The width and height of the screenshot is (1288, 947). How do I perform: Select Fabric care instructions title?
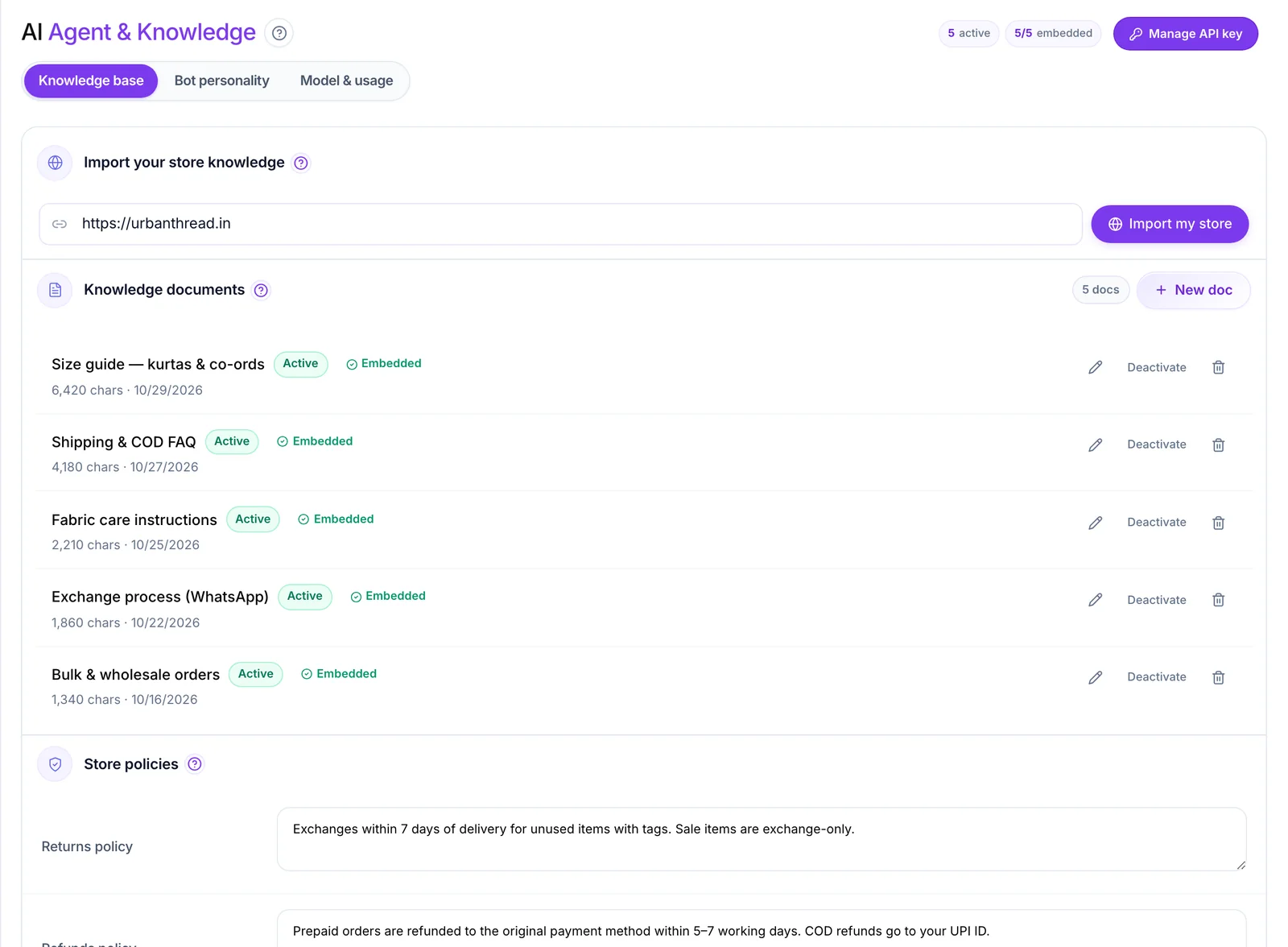point(134,520)
